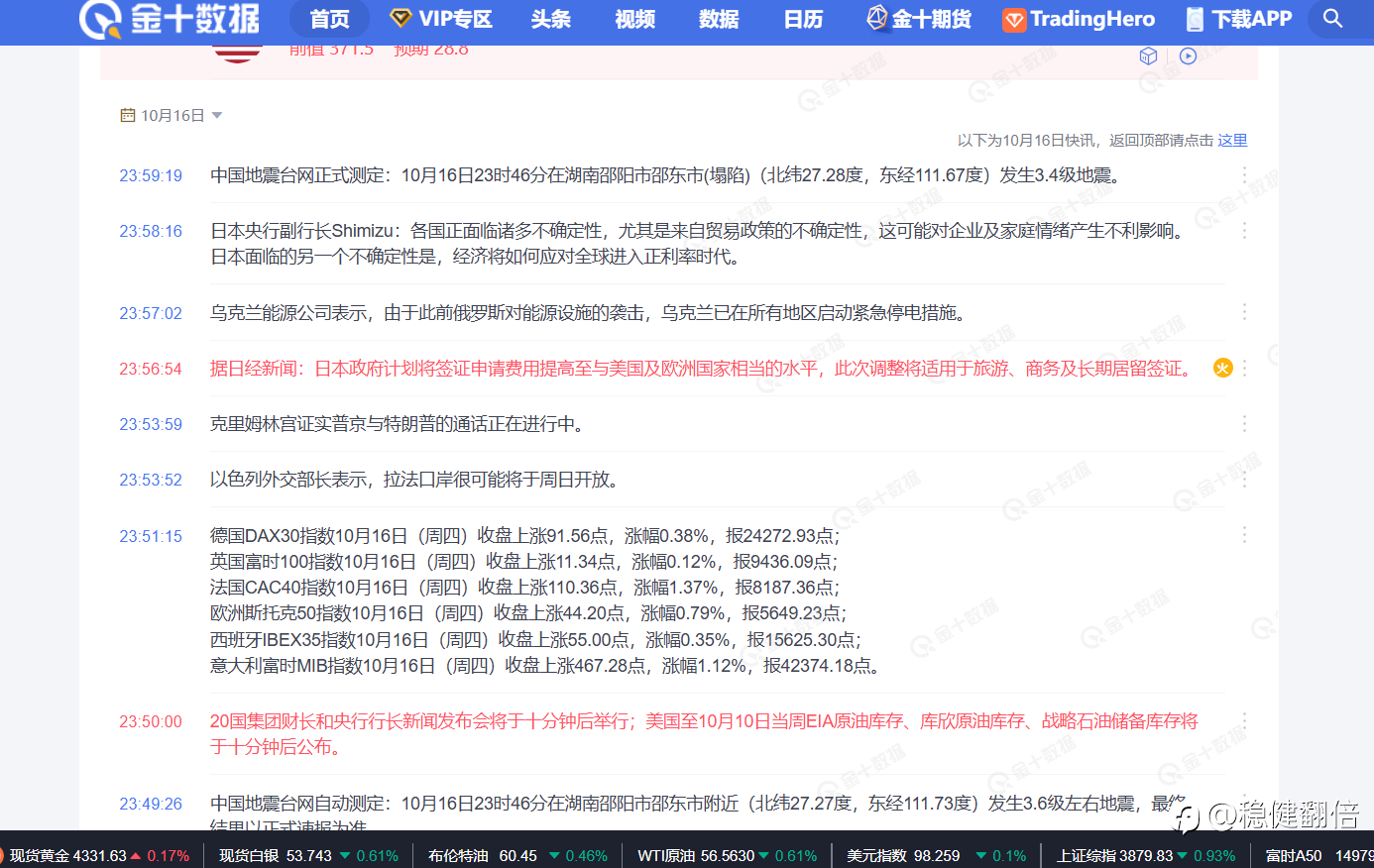
Task: Open the three-dot menu for 23:58:16 news
Action: point(1244,231)
